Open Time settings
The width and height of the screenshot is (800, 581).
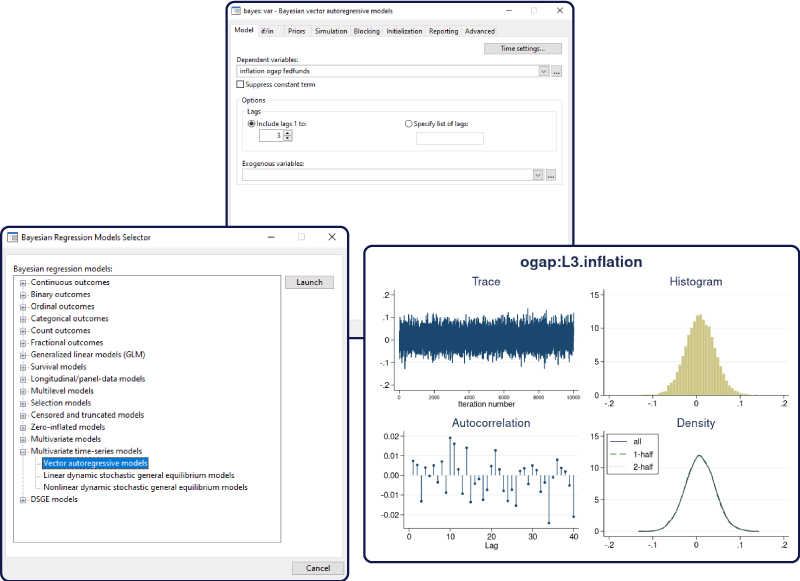click(x=525, y=48)
